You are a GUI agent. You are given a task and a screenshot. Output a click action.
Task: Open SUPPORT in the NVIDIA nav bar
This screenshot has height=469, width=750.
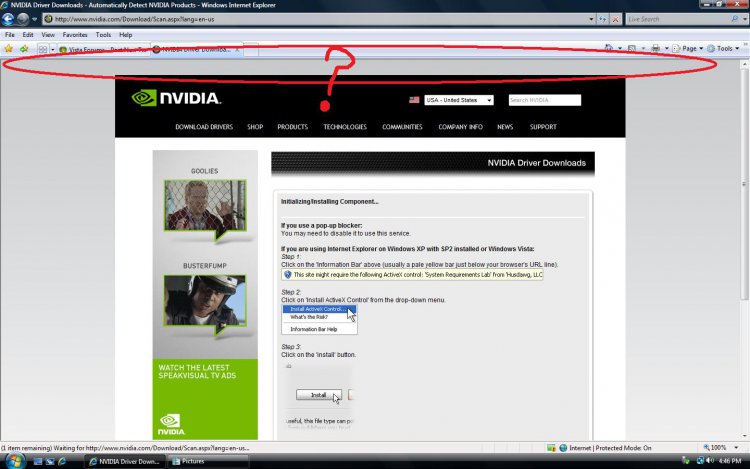543,127
